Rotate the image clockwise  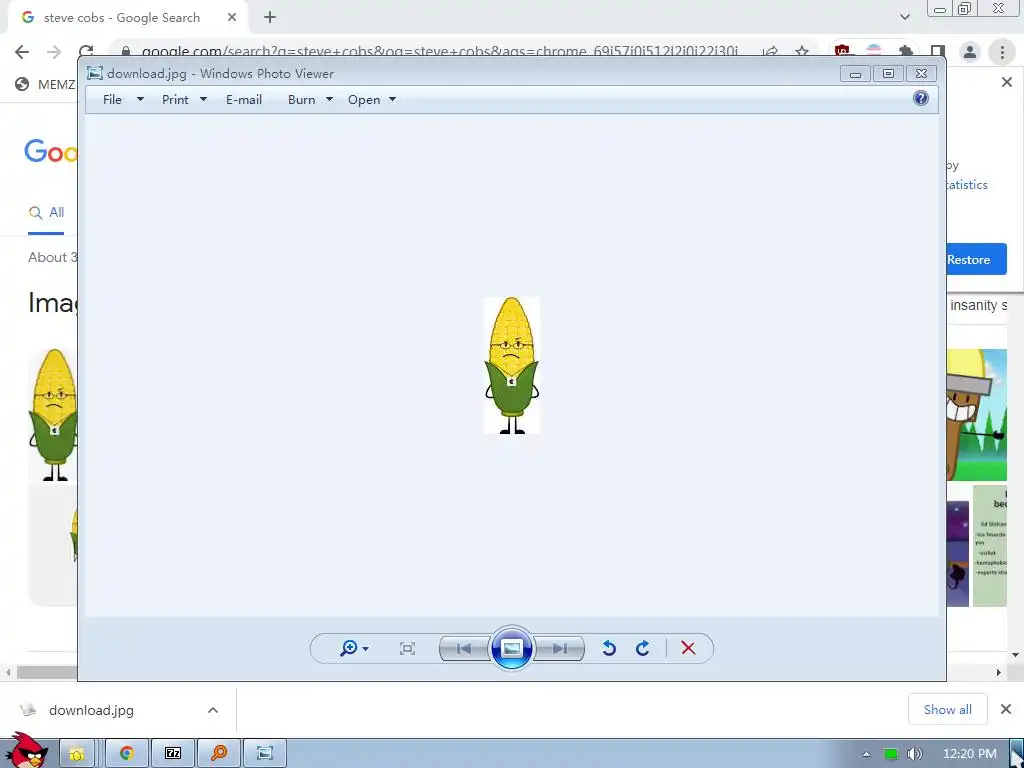643,648
